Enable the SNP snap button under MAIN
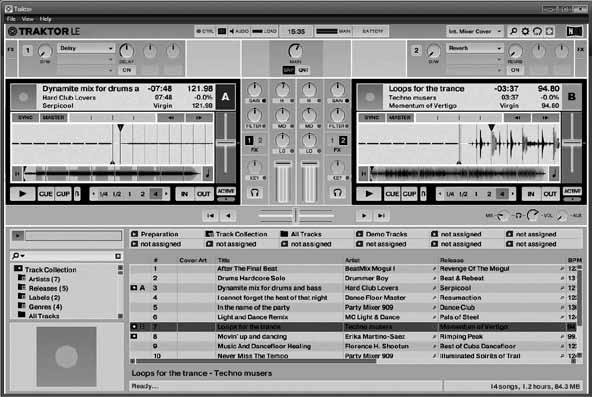The image size is (592, 397). click(288, 70)
